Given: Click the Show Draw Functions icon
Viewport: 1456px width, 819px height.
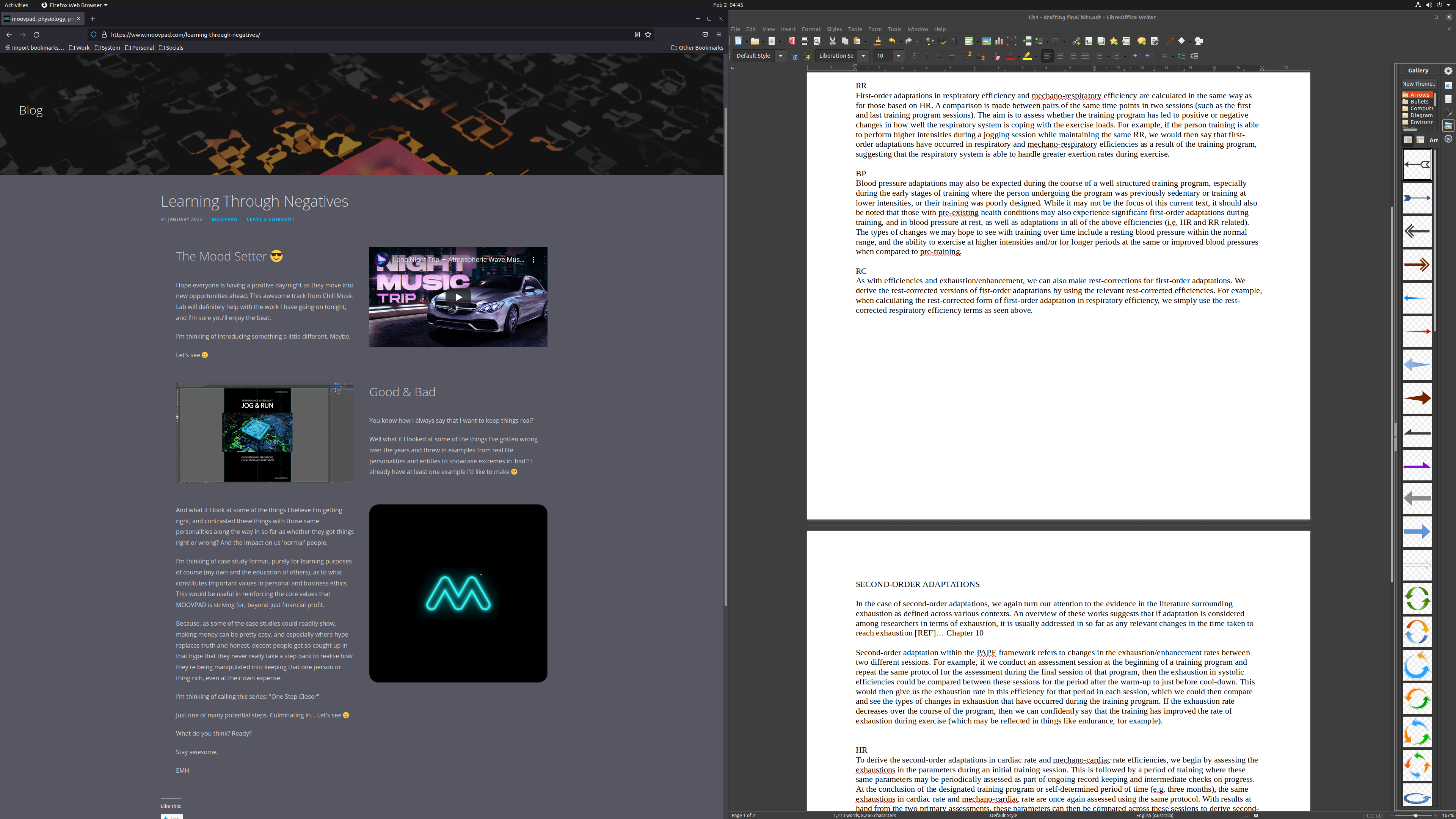Looking at the screenshot, I should tap(1199, 41).
